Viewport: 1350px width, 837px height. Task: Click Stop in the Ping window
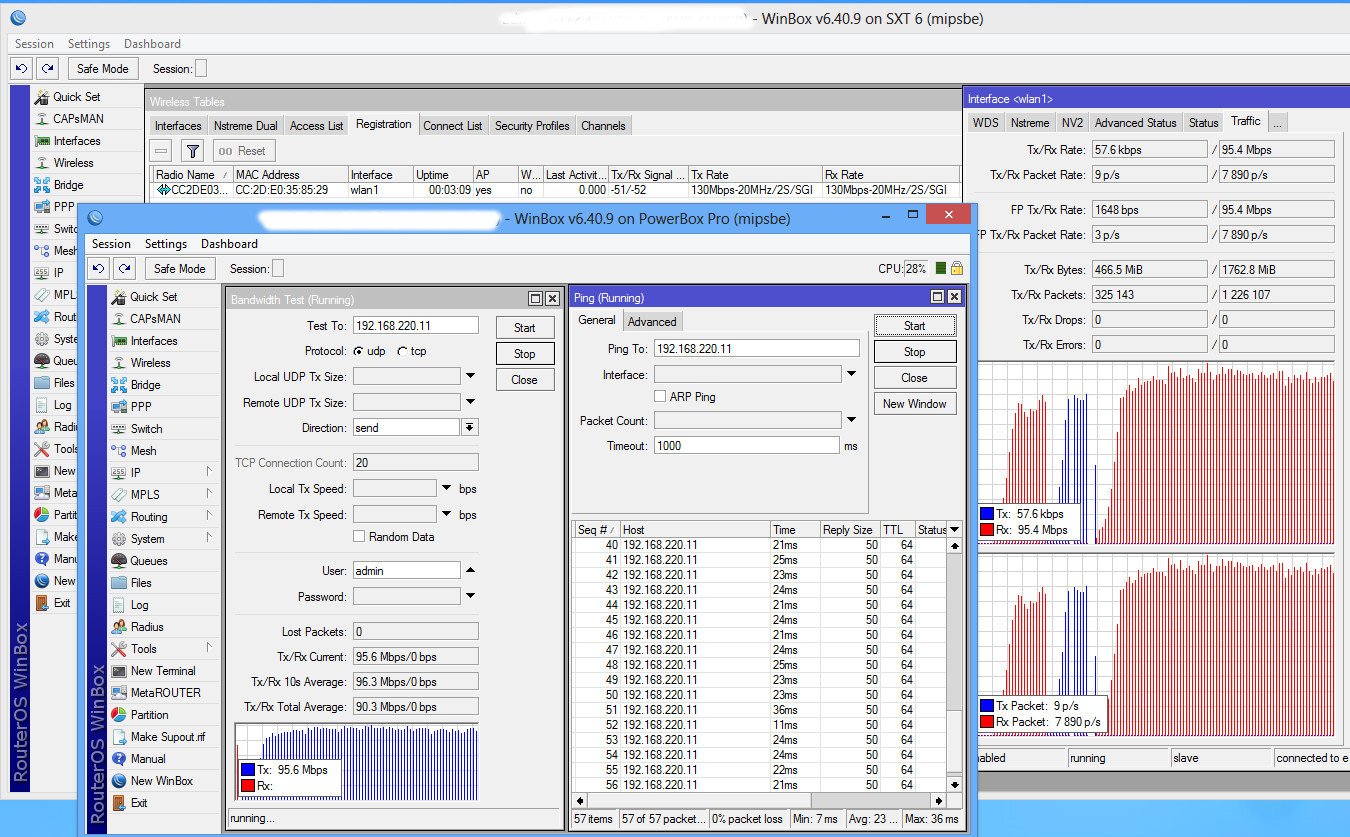click(x=914, y=352)
